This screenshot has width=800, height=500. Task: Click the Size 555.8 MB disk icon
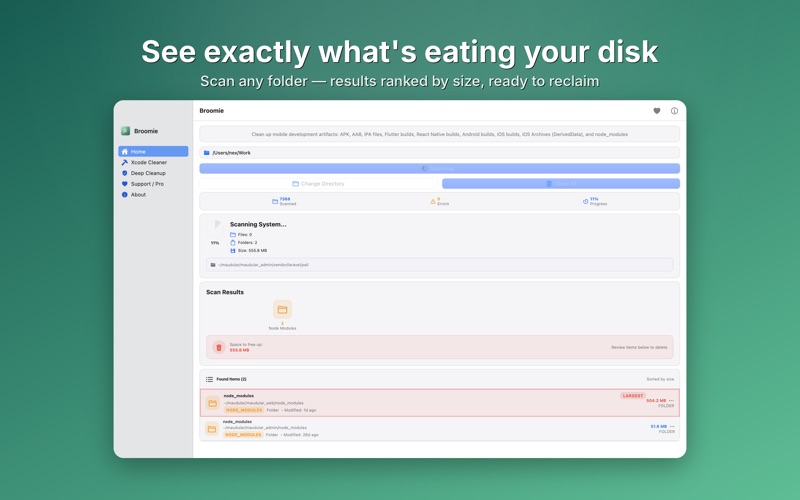(x=233, y=251)
